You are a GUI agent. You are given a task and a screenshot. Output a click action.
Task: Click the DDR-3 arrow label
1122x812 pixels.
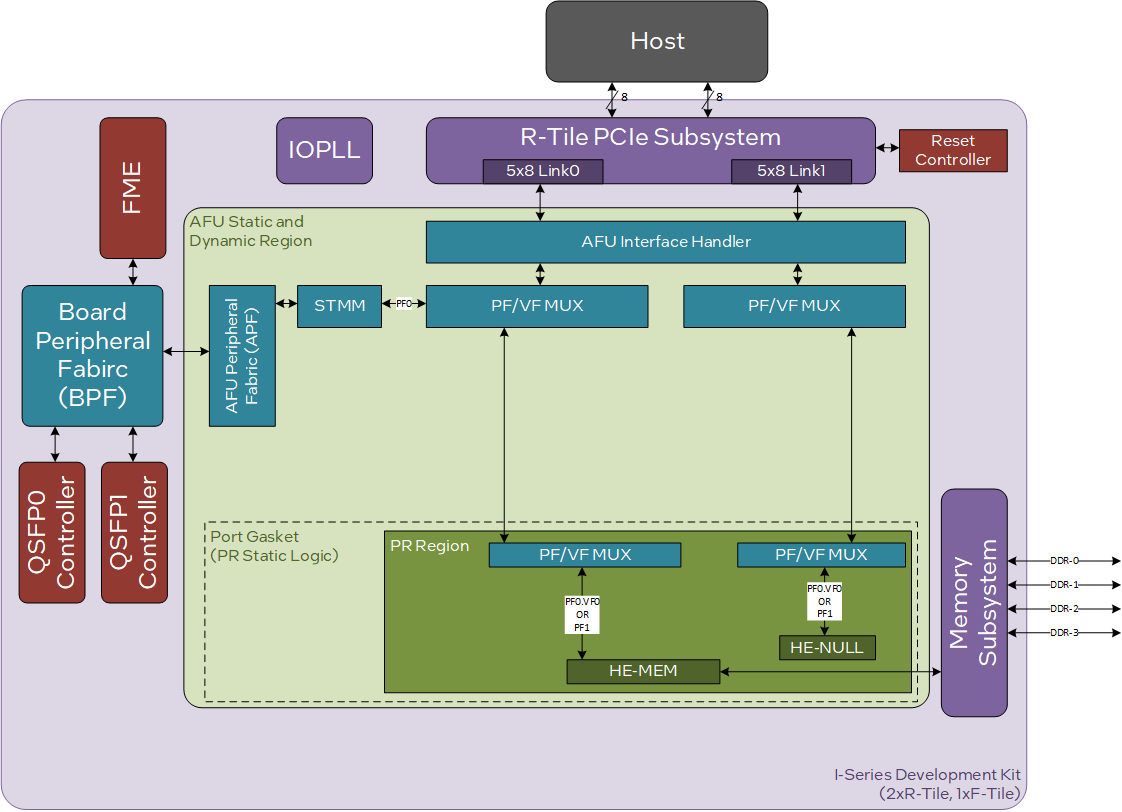(1064, 632)
